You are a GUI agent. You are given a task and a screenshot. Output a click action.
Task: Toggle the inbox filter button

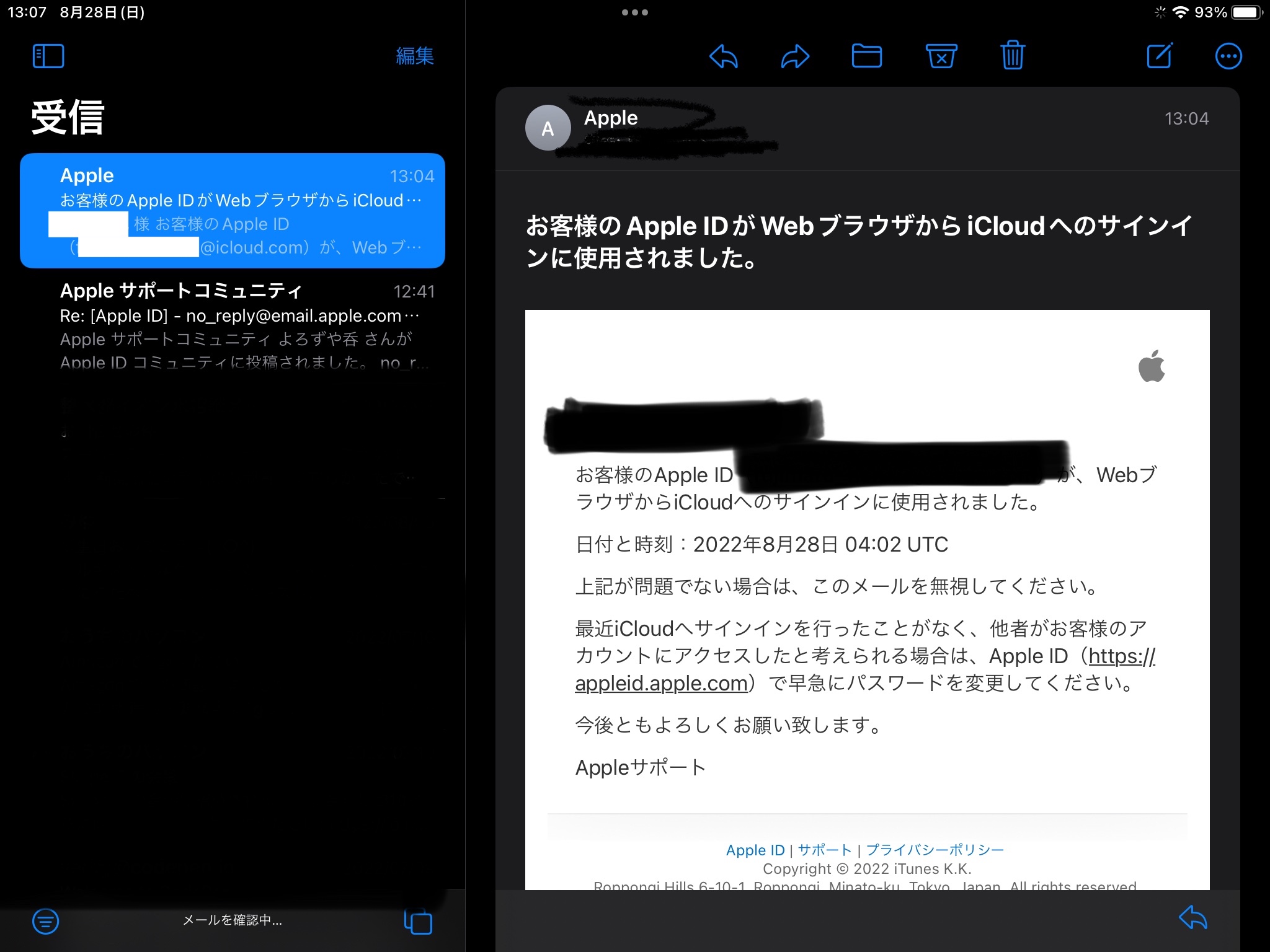click(x=46, y=921)
